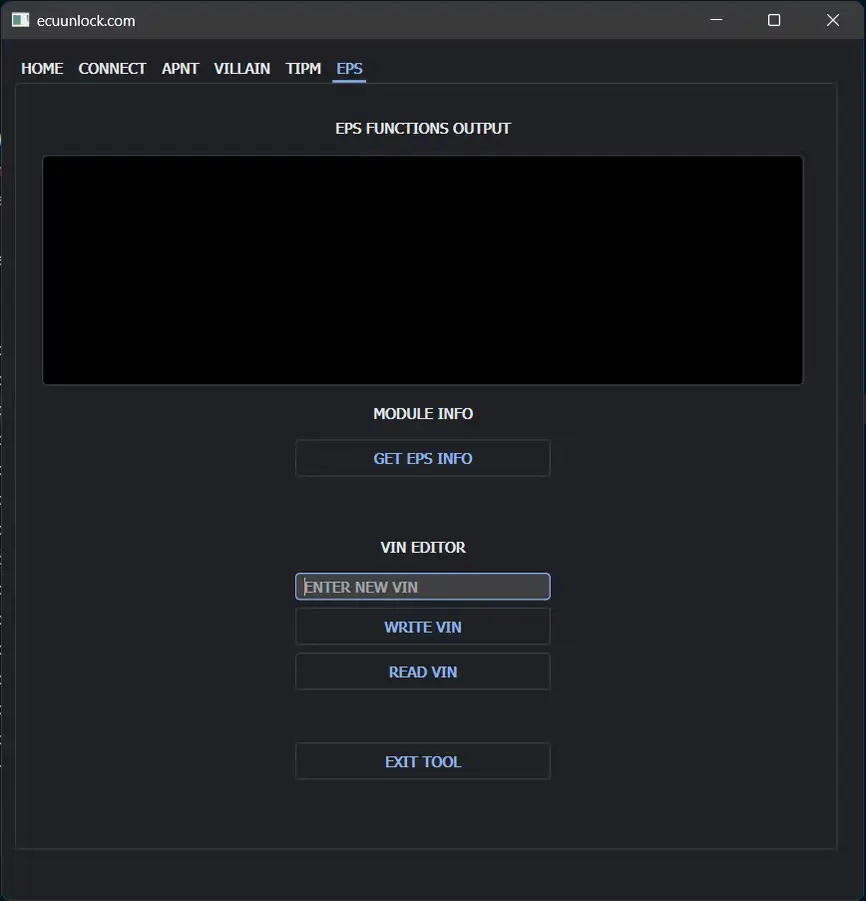
Task: Click the MODULE INFO section label
Action: coord(422,414)
